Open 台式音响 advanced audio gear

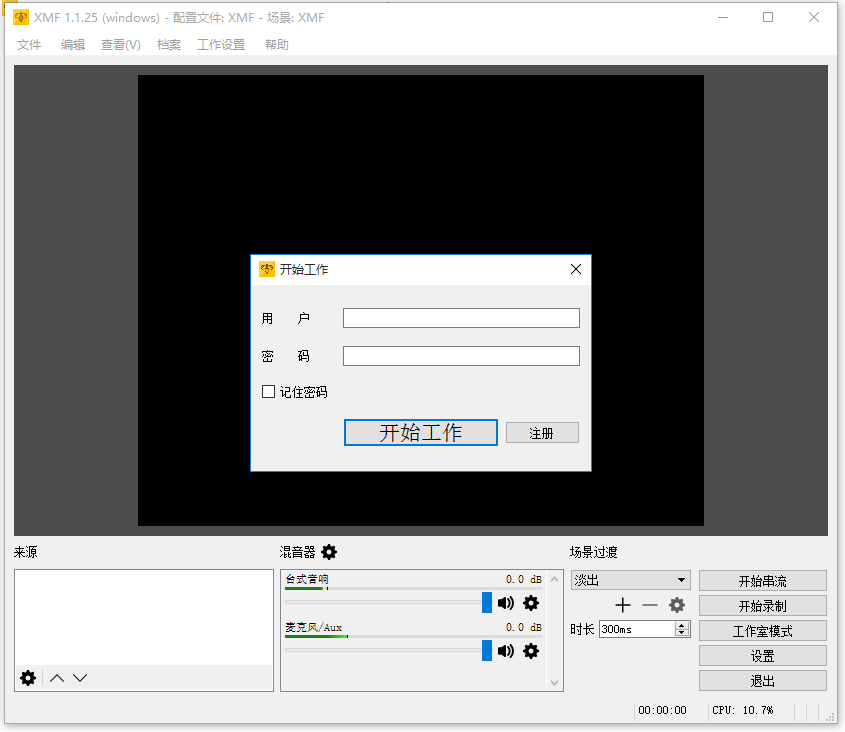tap(531, 603)
